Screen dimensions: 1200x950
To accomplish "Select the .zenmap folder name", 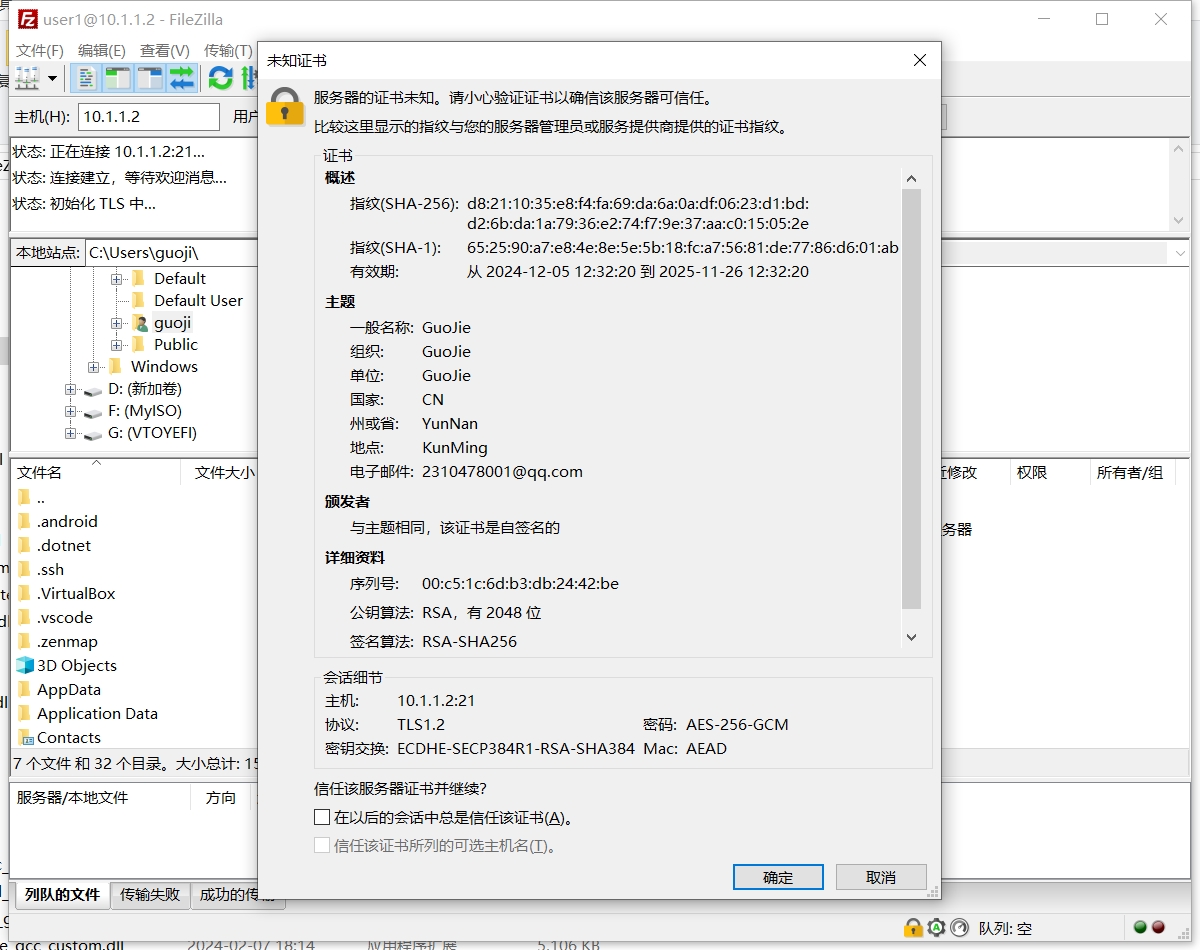I will coord(67,641).
